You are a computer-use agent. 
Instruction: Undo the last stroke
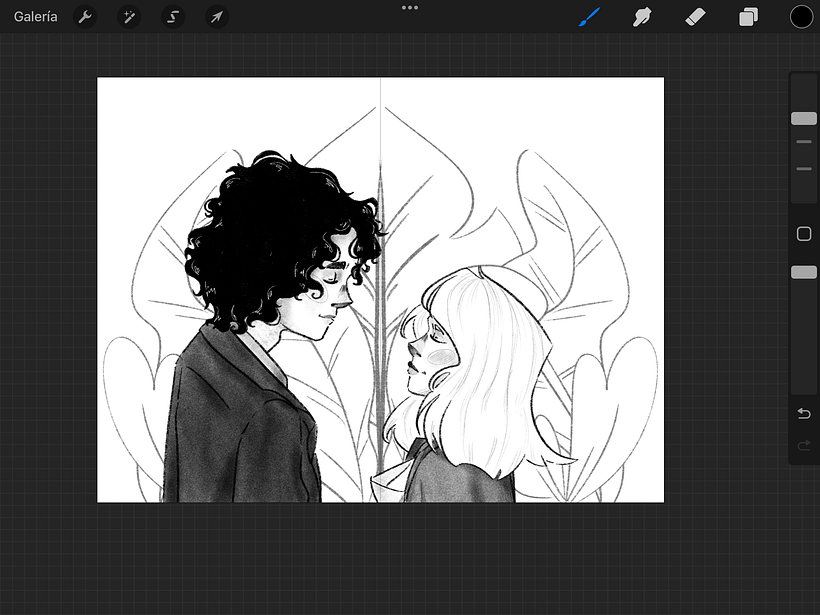click(x=804, y=414)
